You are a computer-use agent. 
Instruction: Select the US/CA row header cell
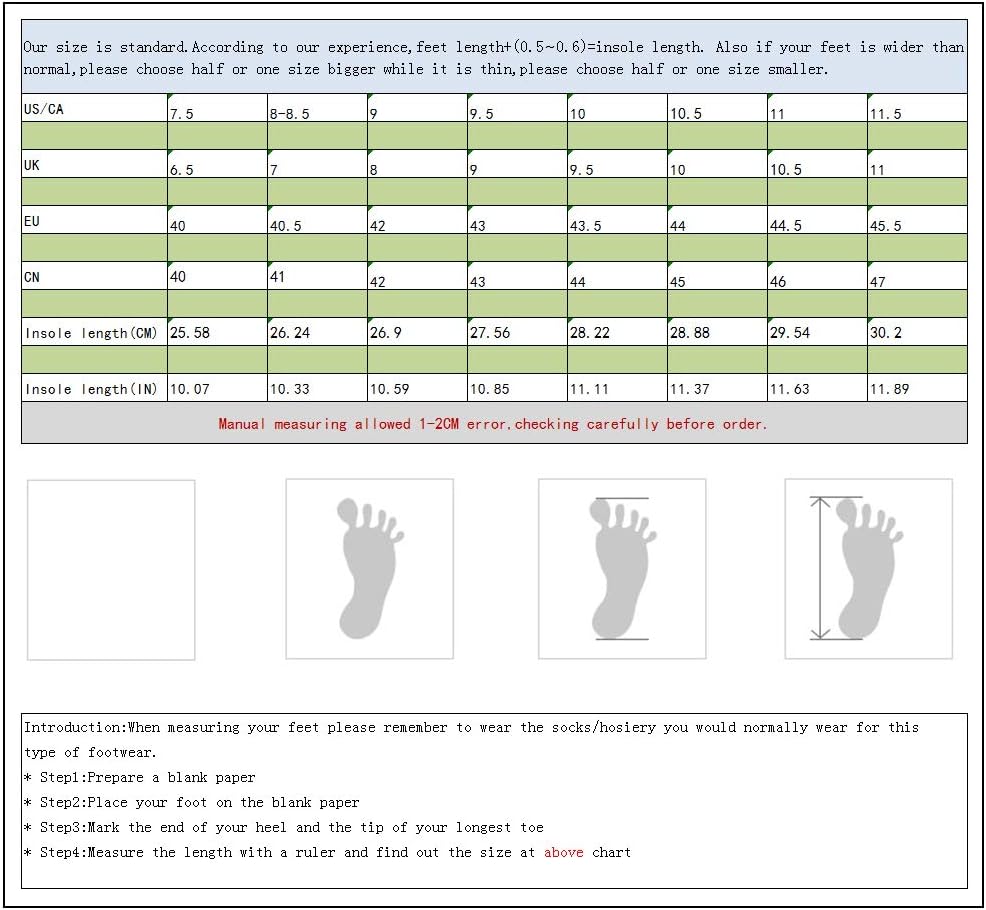(94, 108)
